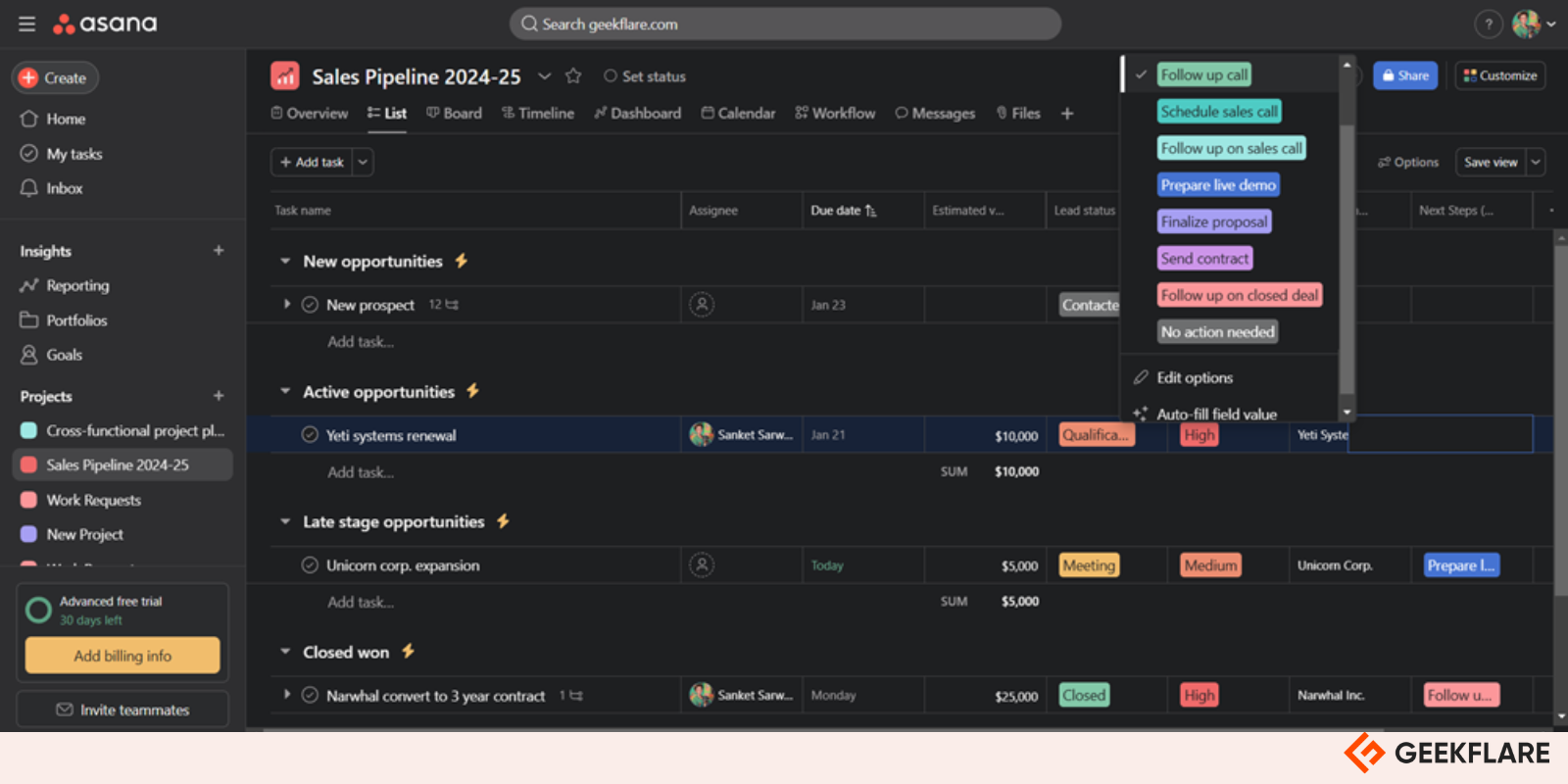Collapse Active opportunities section
The width and height of the screenshot is (1568, 784).
pos(285,392)
